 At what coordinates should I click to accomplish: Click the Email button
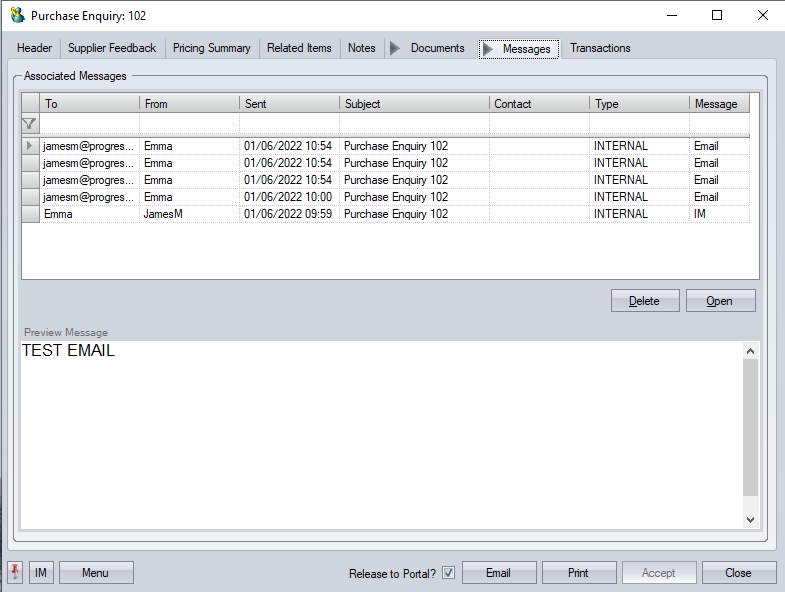498,573
